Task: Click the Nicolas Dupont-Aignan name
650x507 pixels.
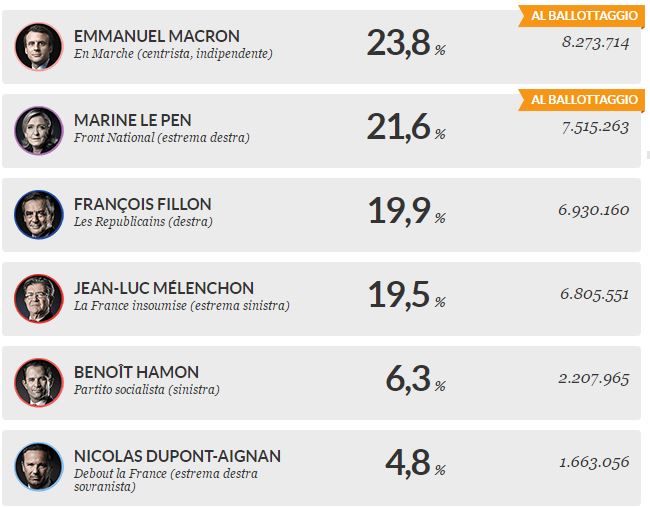Action: tap(177, 456)
